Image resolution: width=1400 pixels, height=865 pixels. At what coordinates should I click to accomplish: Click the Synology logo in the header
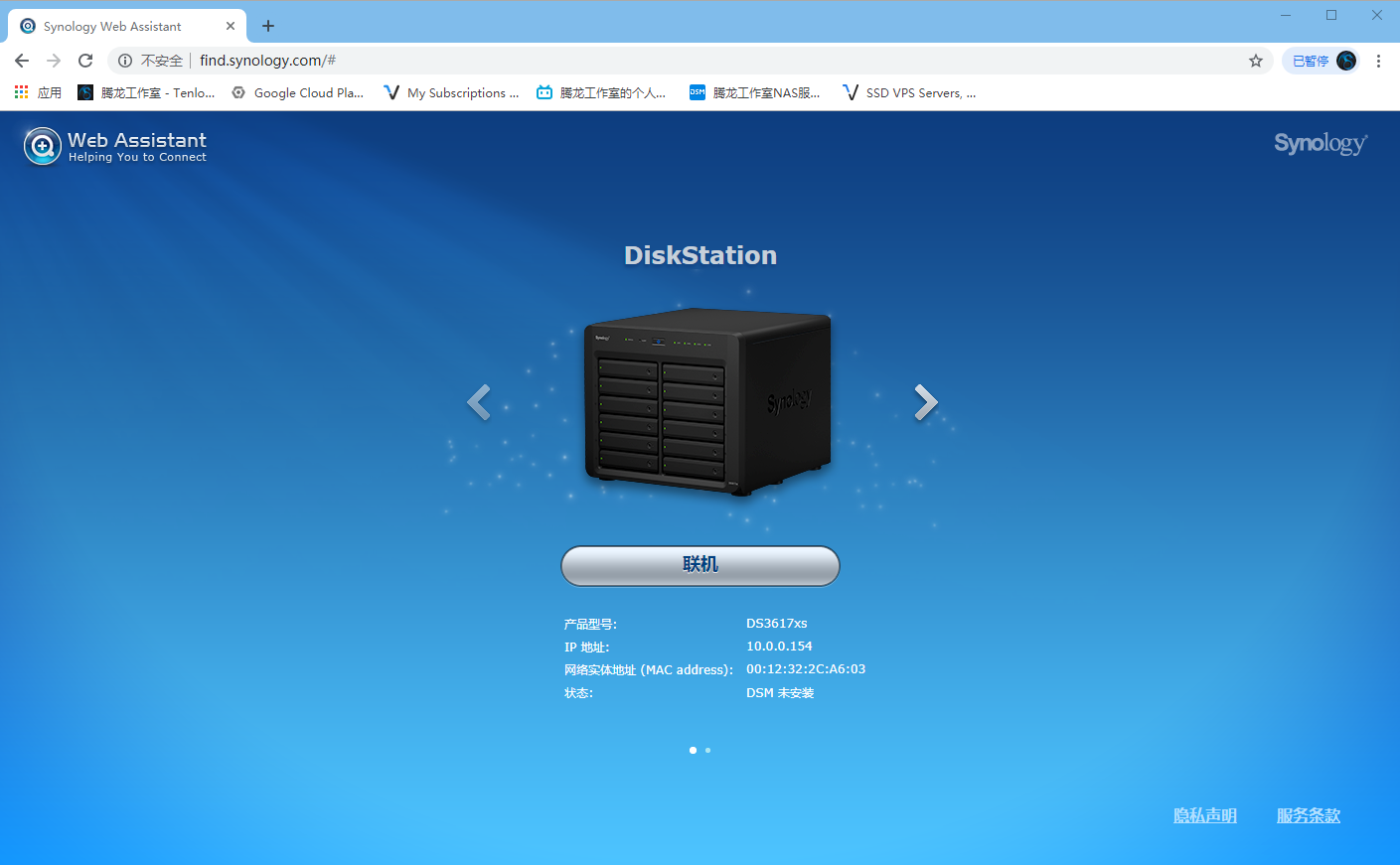coord(1321,144)
